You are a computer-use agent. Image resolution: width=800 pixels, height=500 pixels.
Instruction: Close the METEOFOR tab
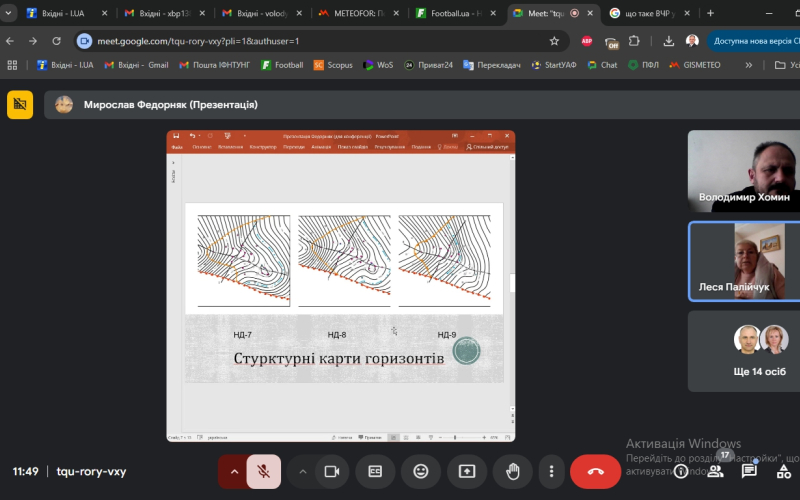click(x=396, y=13)
